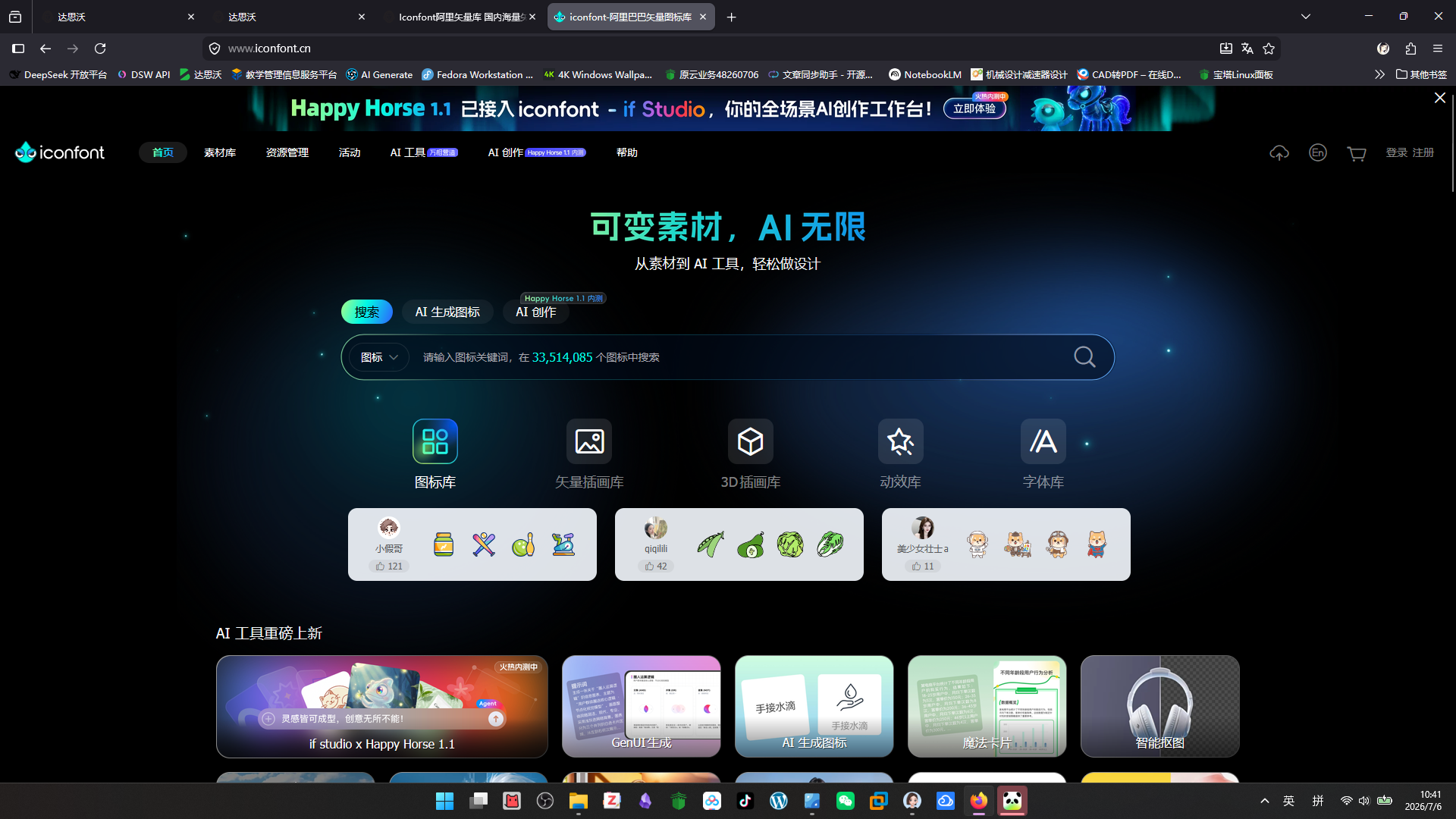
Task: Open the NotebookLM bookmark
Action: [925, 74]
